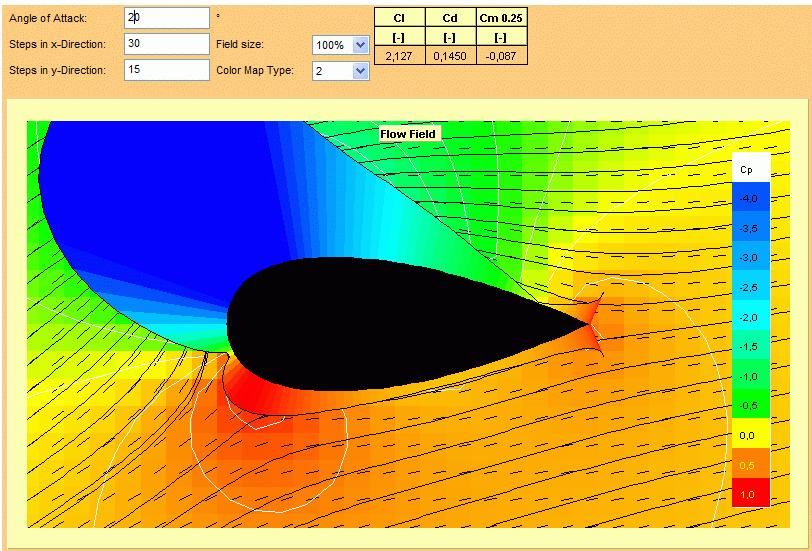
Task: Click the Angle of Attack input field
Action: [166, 18]
